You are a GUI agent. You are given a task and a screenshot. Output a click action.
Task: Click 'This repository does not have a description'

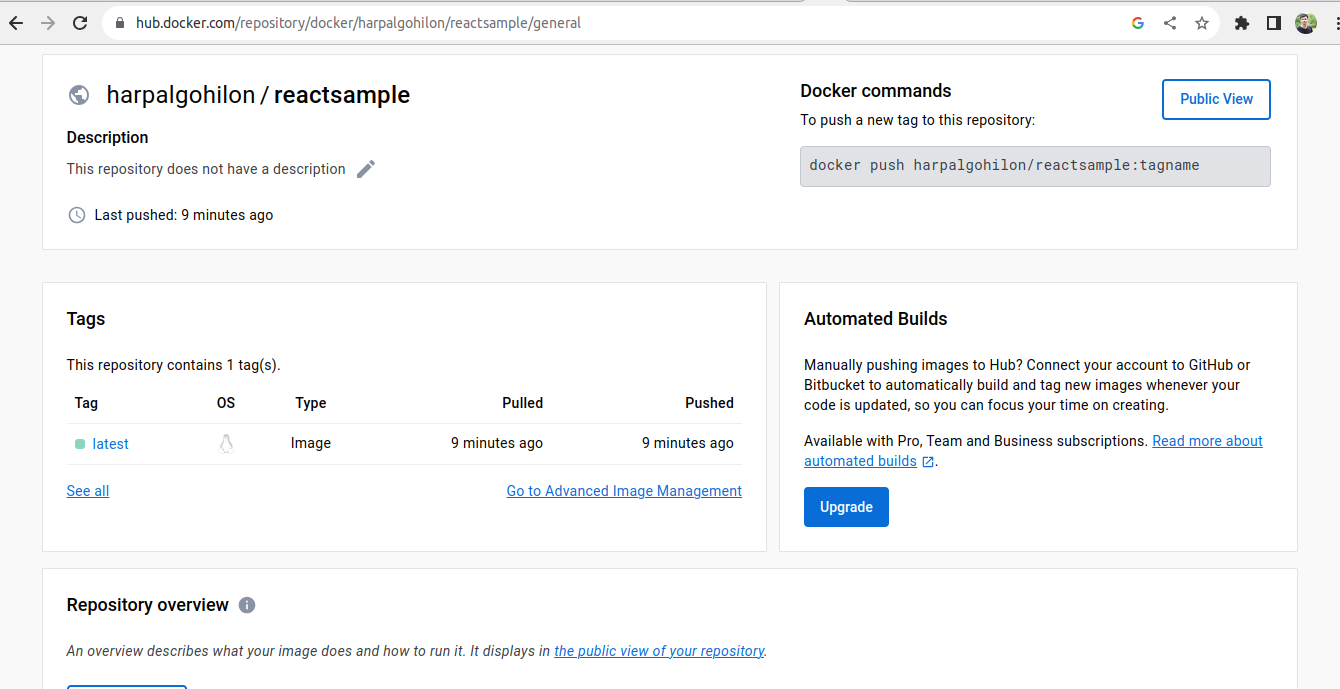[206, 169]
